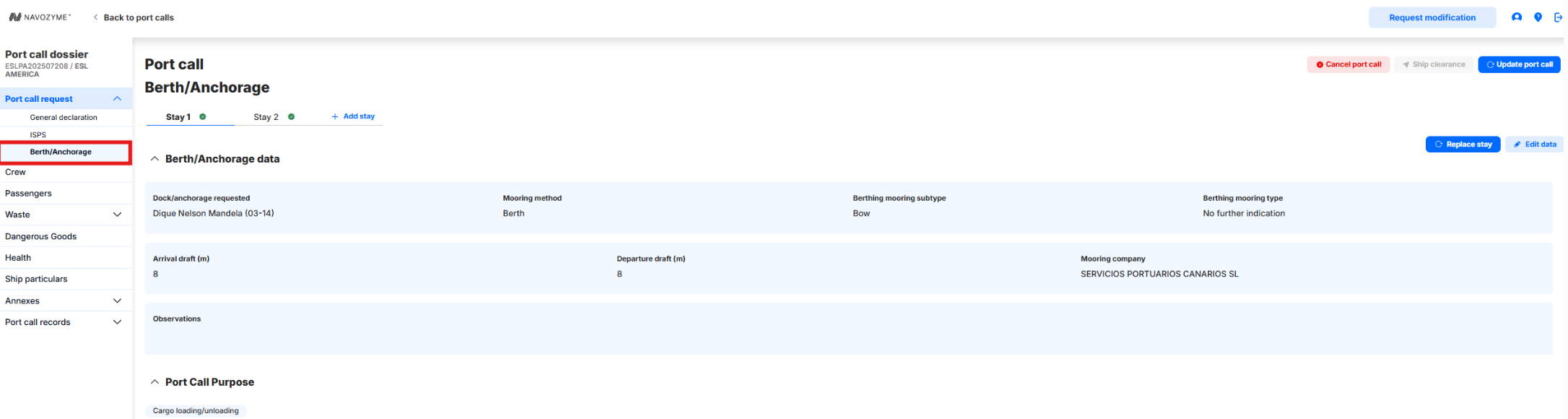Click the Replace stay button

tap(1463, 144)
